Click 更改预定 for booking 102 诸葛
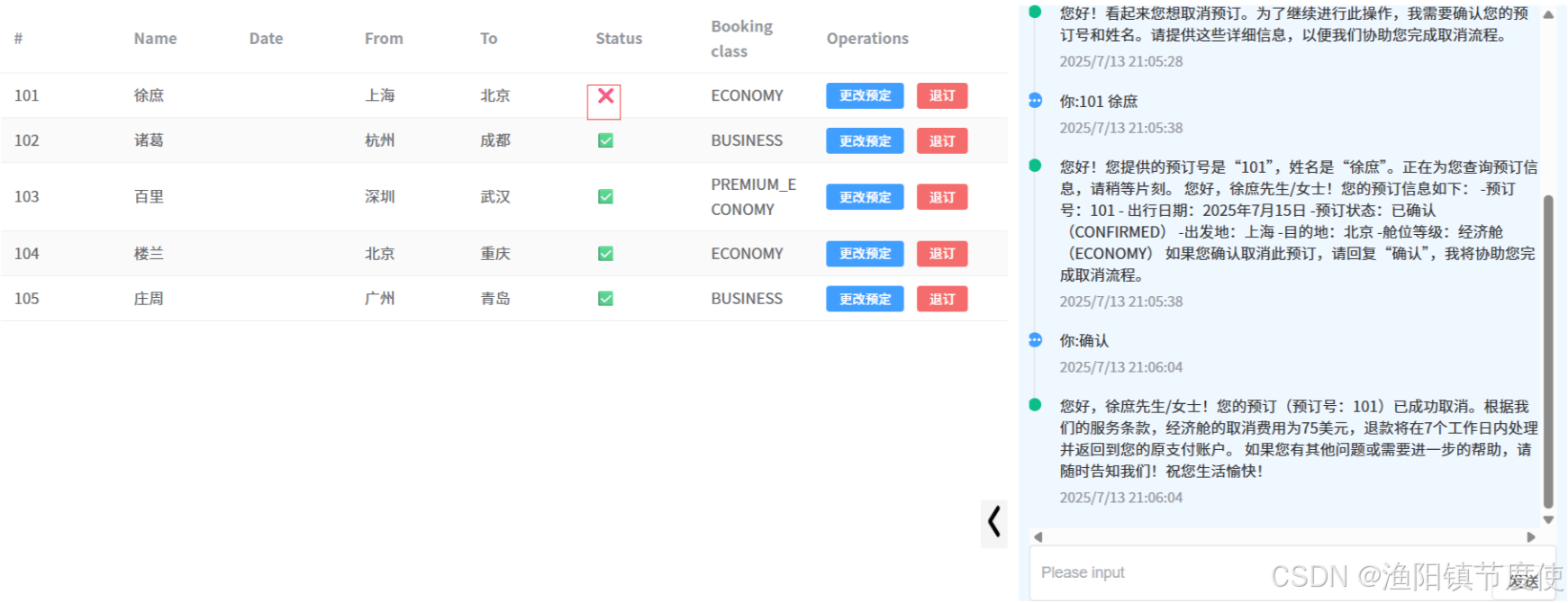The width and height of the screenshot is (1568, 603). (x=865, y=140)
